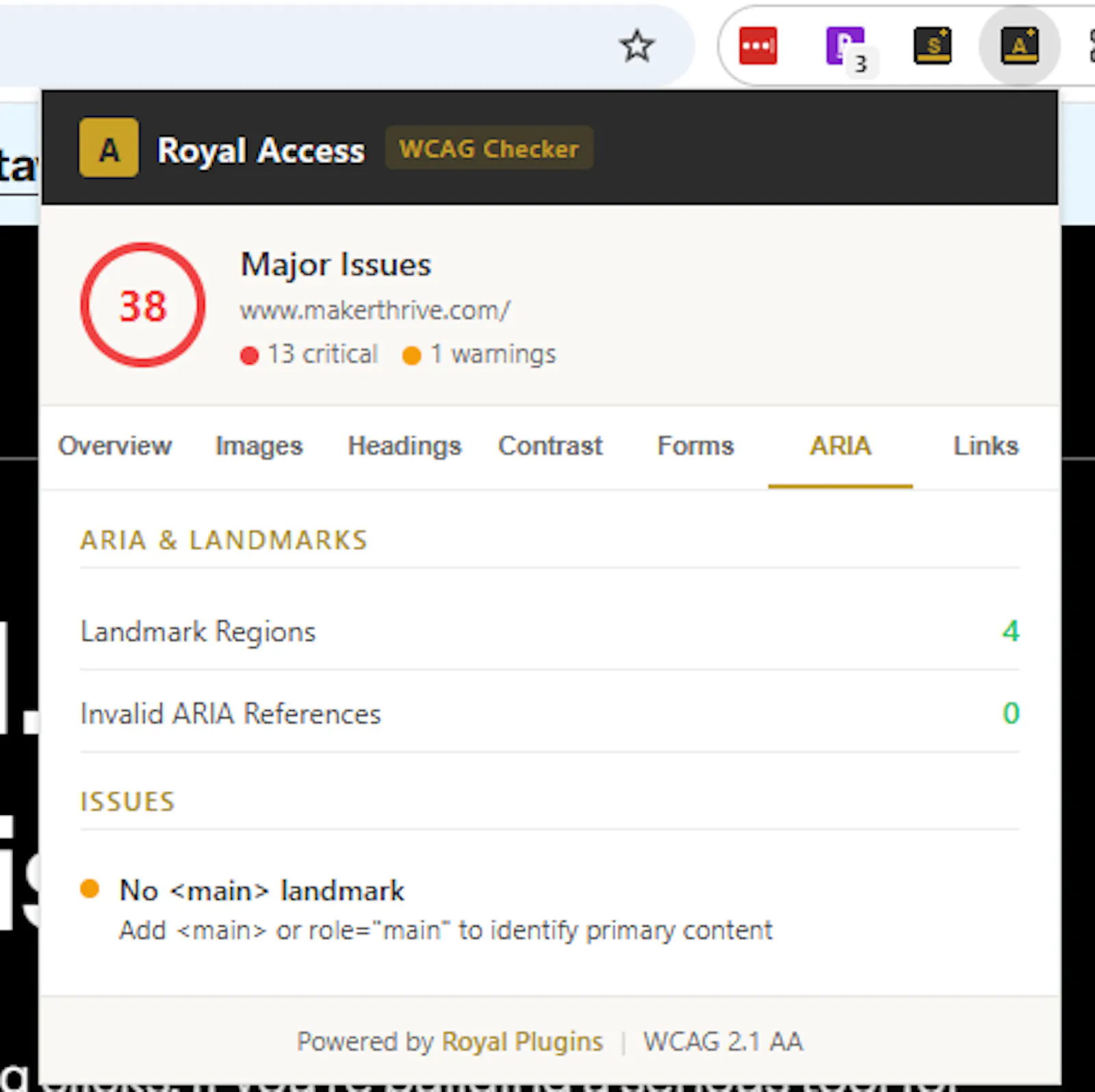
Task: Select the Forms tab
Action: point(695,446)
